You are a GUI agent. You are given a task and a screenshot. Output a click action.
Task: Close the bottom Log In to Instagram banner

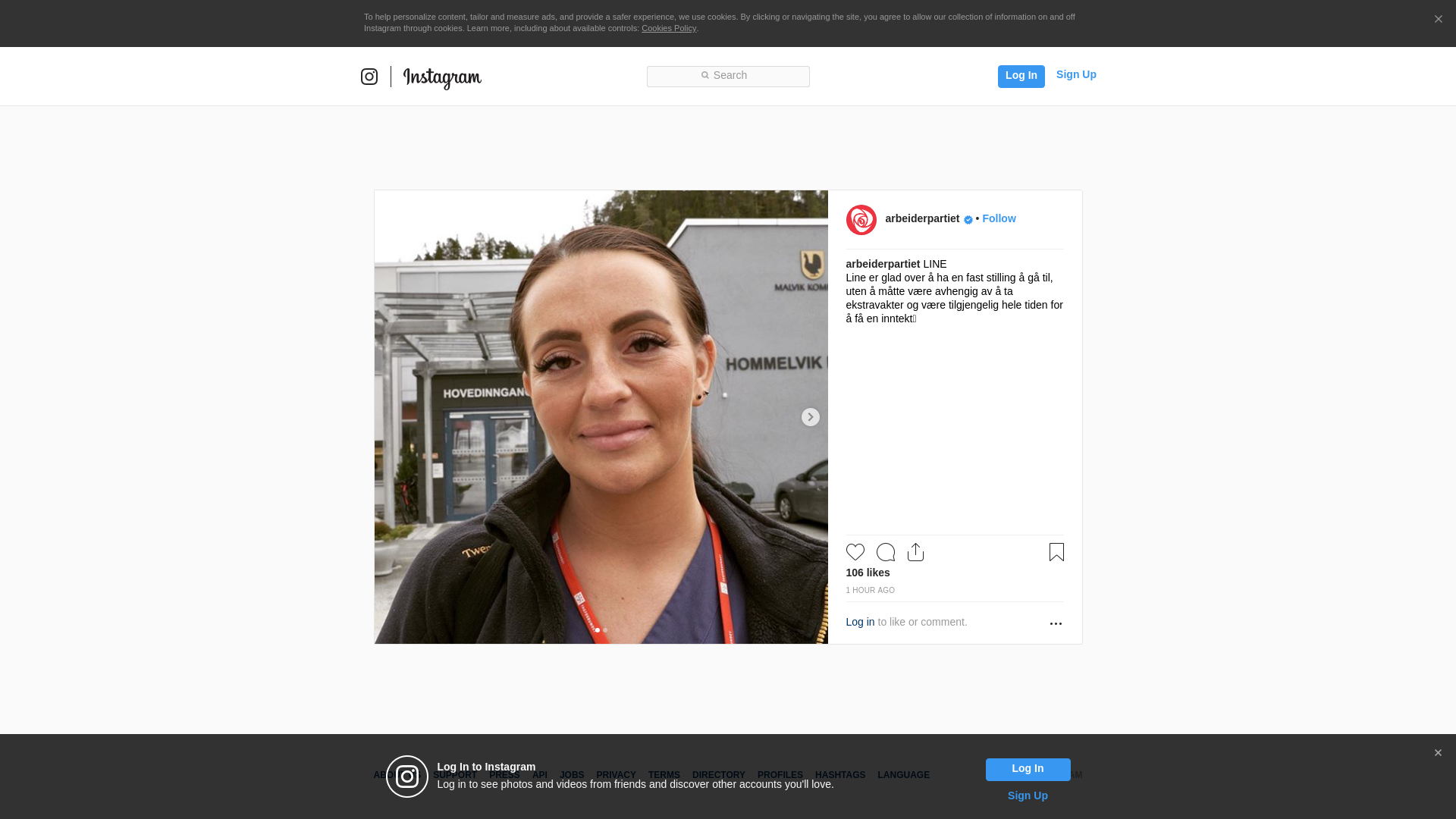pyautogui.click(x=1438, y=753)
